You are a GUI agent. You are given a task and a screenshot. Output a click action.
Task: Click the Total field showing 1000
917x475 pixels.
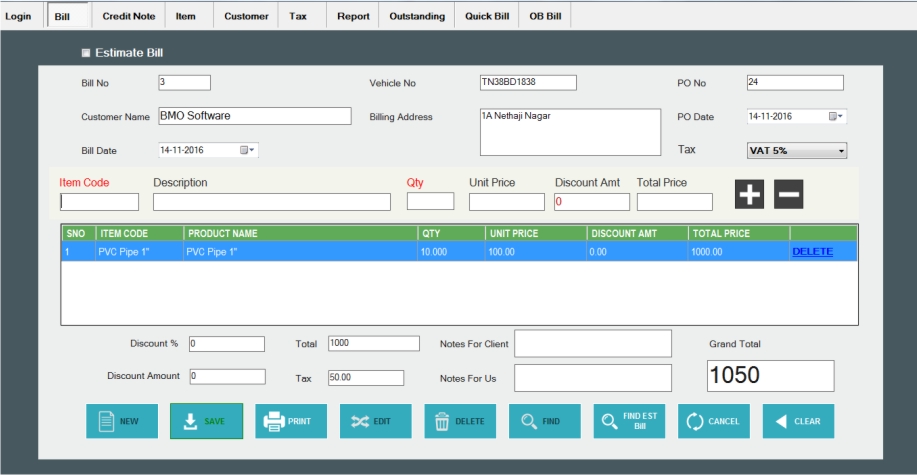pyautogui.click(x=374, y=343)
